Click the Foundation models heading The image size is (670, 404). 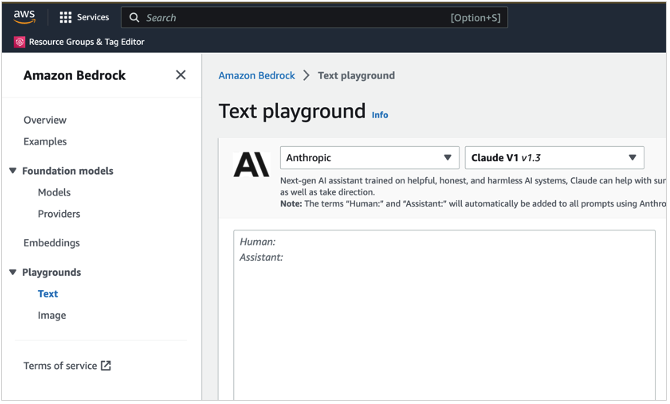(68, 171)
